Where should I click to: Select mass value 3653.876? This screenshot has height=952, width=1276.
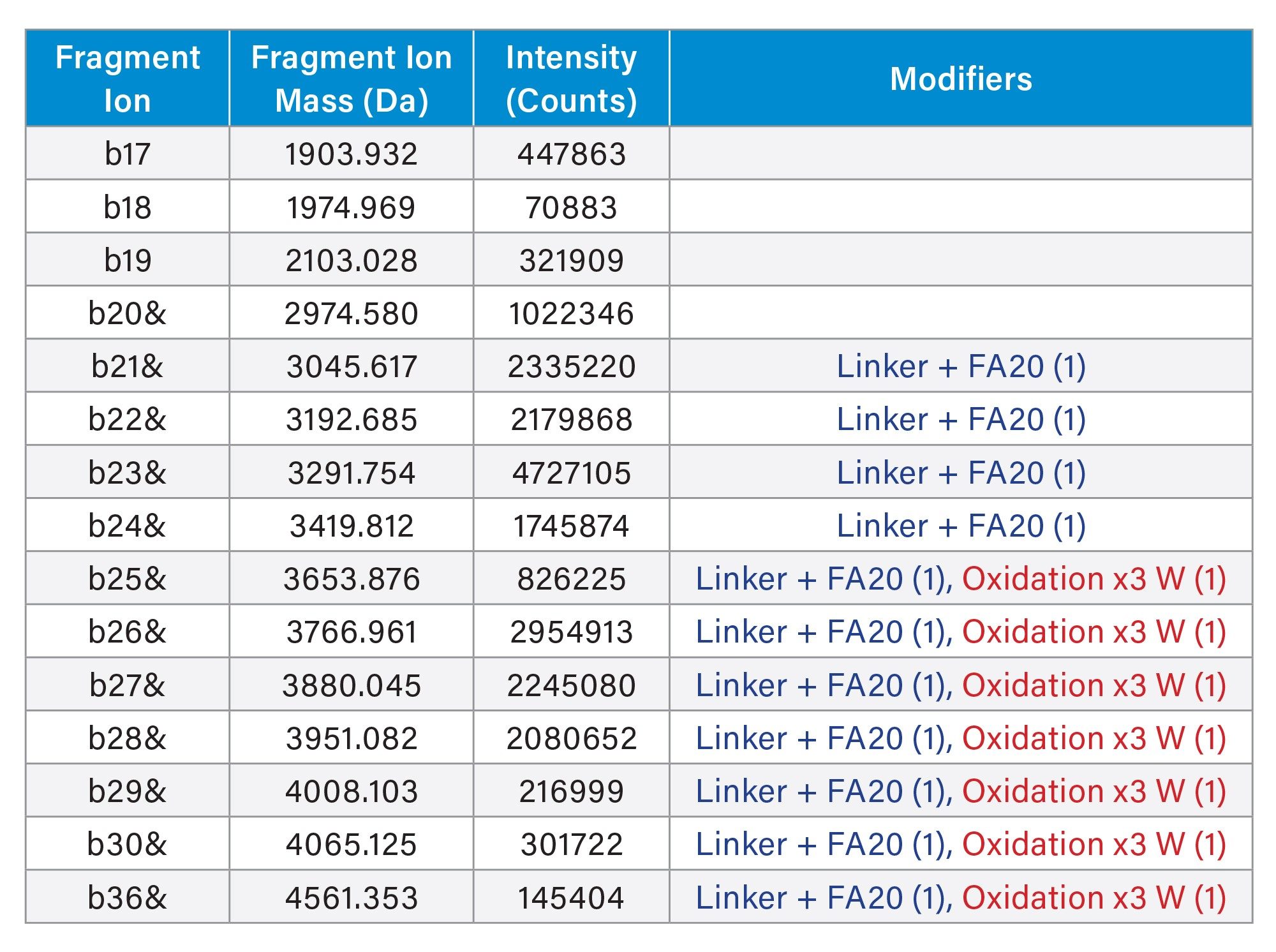tap(352, 579)
